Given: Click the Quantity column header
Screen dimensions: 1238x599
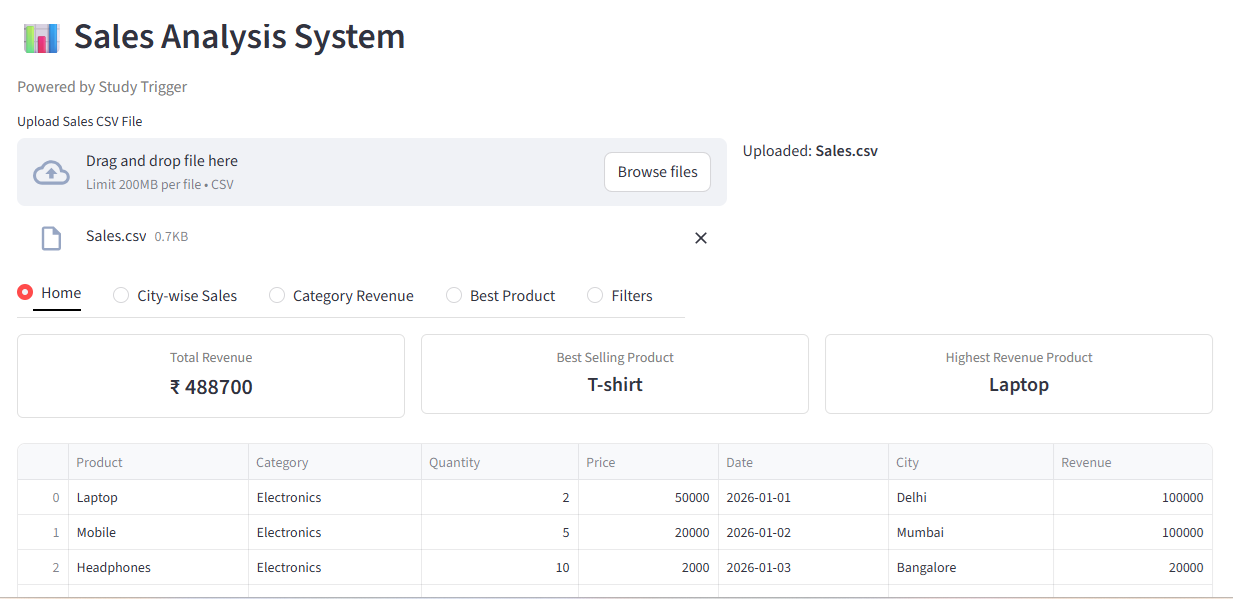Looking at the screenshot, I should (454, 462).
